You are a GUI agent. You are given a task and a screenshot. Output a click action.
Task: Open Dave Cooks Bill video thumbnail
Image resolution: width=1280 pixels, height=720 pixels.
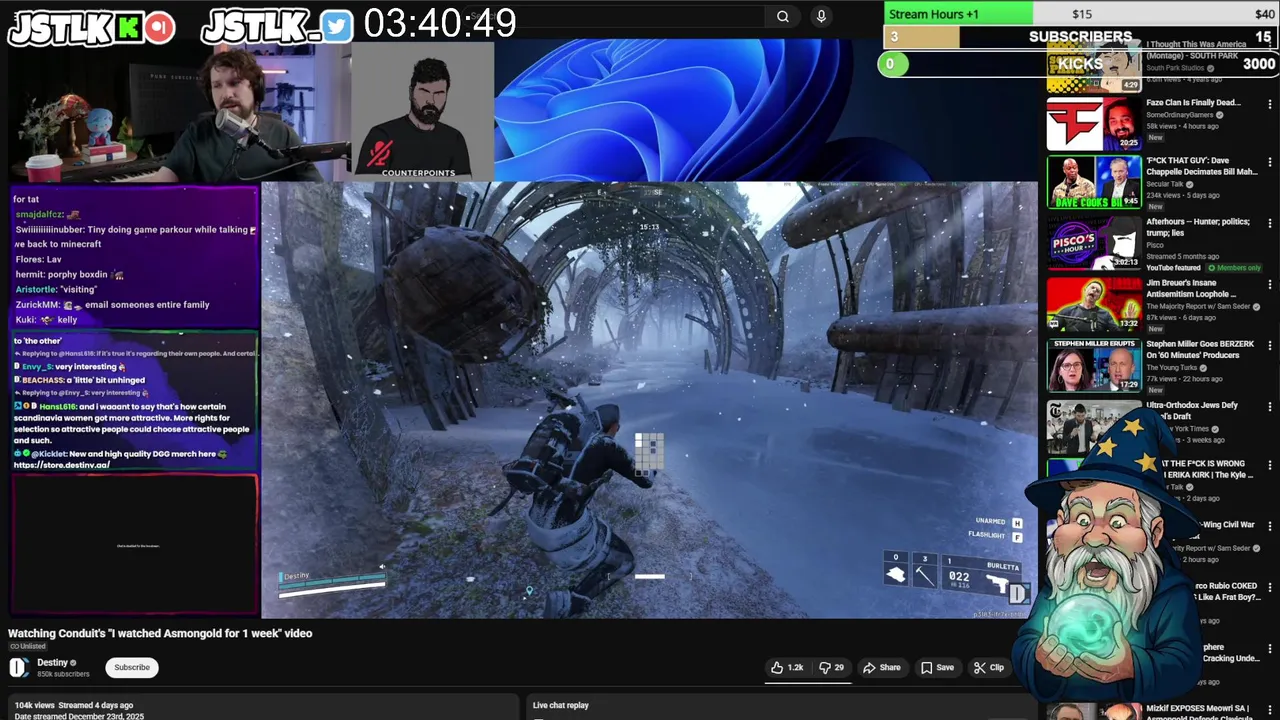coord(1094,182)
